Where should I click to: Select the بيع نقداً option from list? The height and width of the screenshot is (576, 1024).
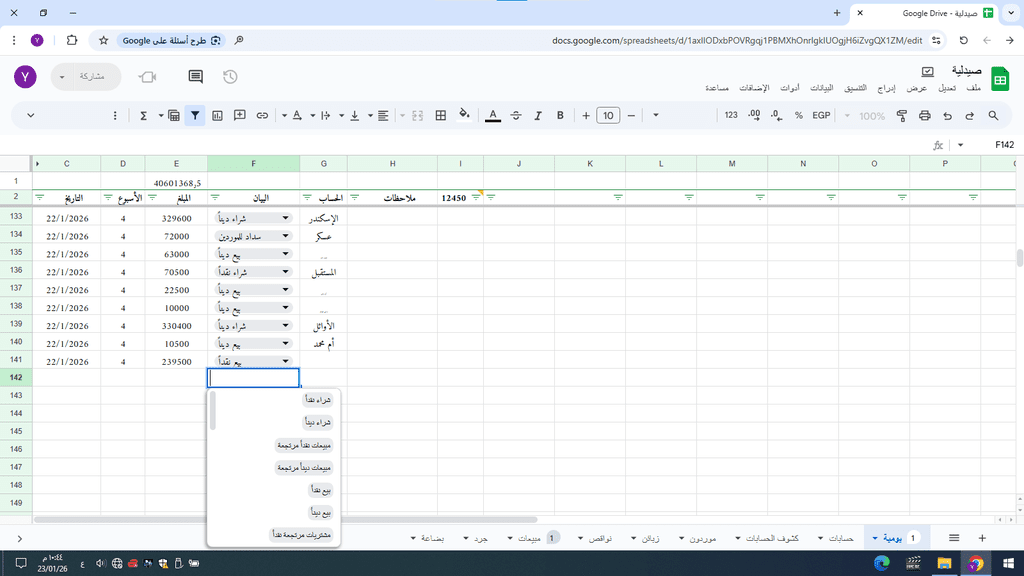pos(321,491)
